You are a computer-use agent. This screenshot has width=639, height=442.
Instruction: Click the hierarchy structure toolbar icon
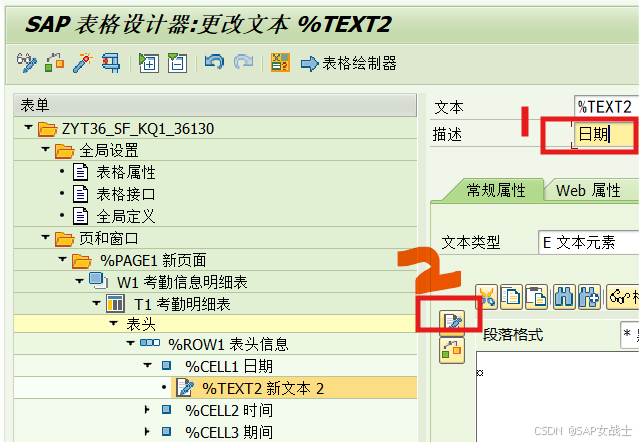pyautogui.click(x=55, y=63)
